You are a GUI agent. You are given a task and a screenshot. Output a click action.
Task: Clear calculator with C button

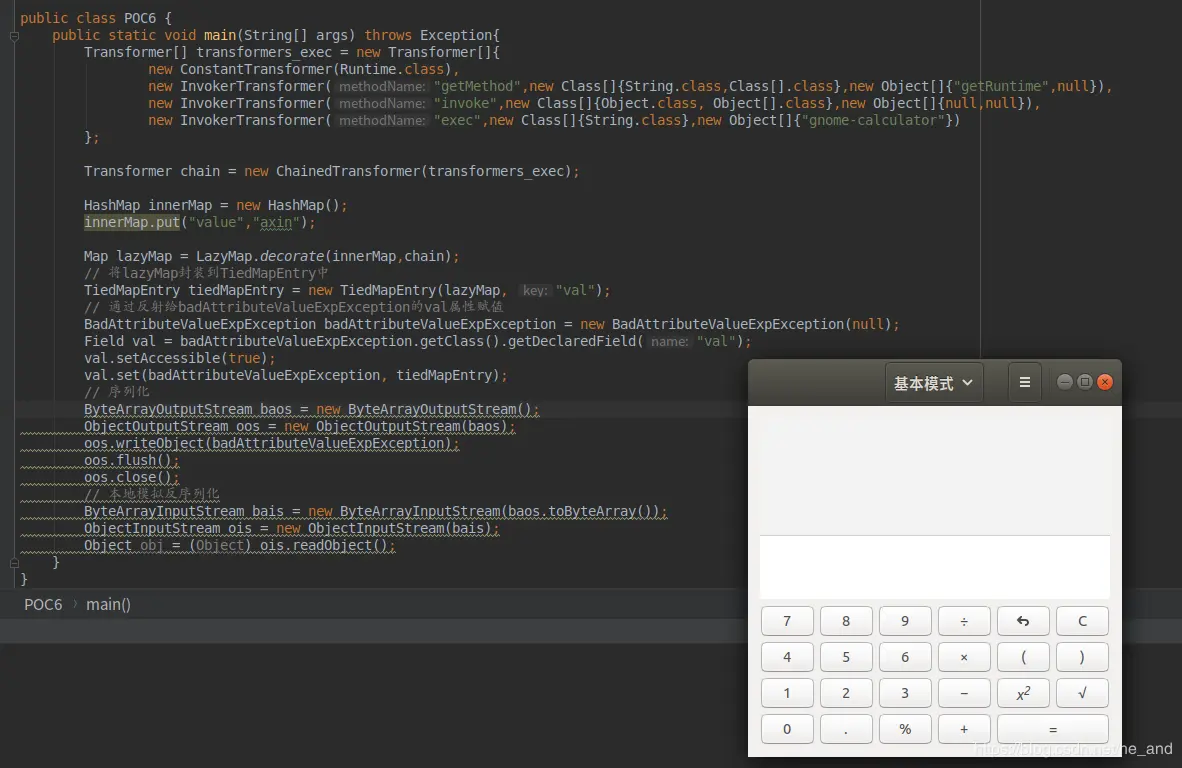pyautogui.click(x=1082, y=621)
